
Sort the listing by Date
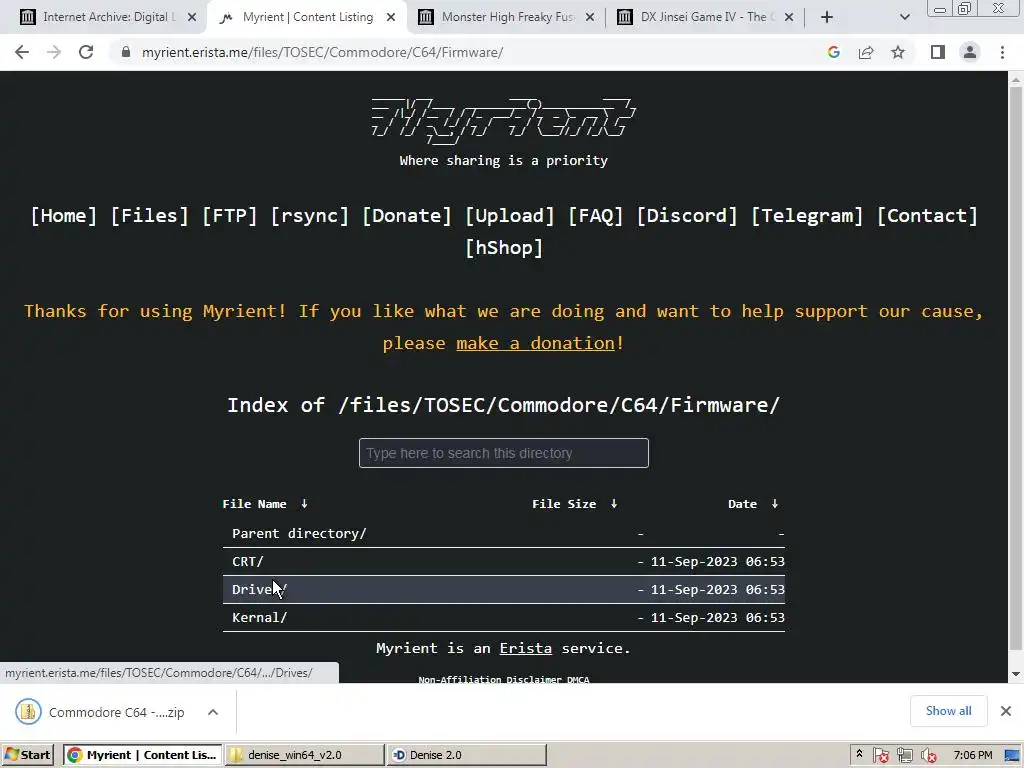(x=753, y=504)
